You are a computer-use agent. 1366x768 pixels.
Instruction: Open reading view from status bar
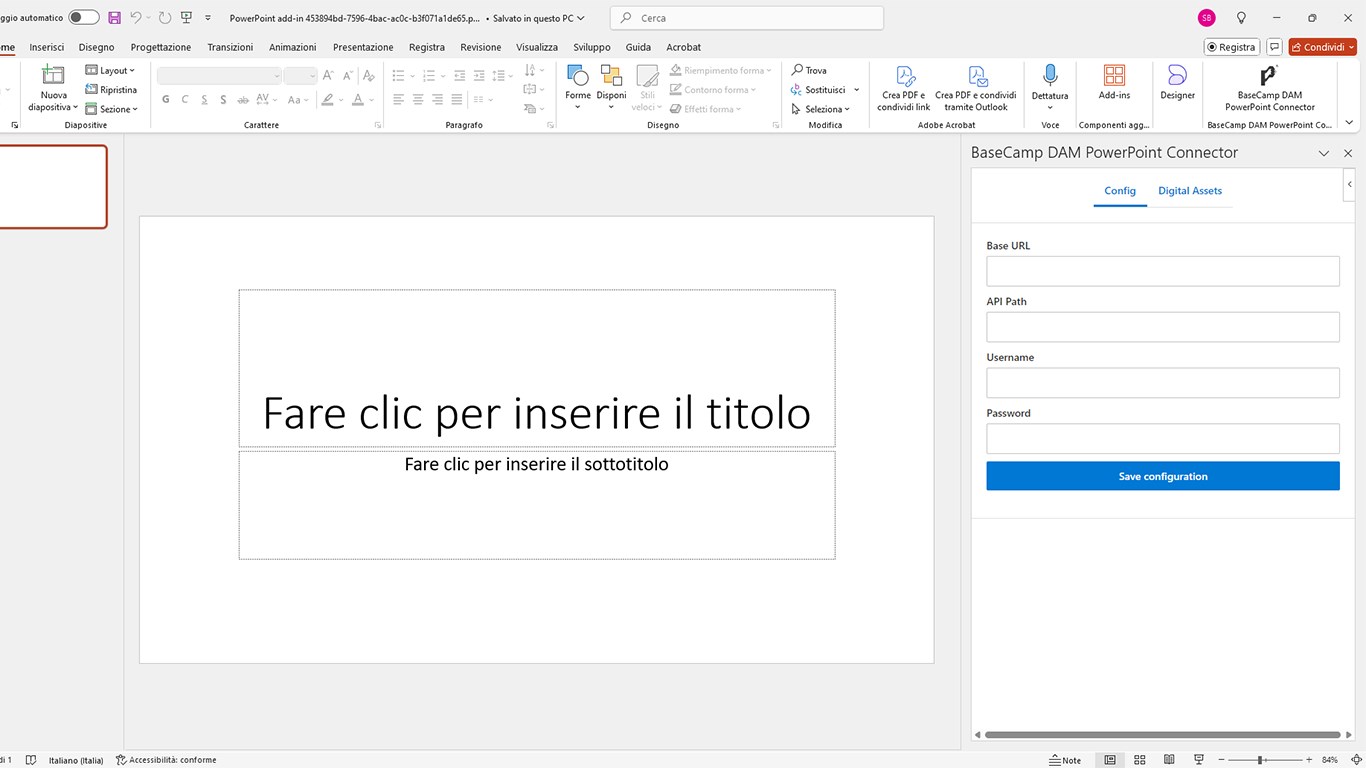[1170, 760]
